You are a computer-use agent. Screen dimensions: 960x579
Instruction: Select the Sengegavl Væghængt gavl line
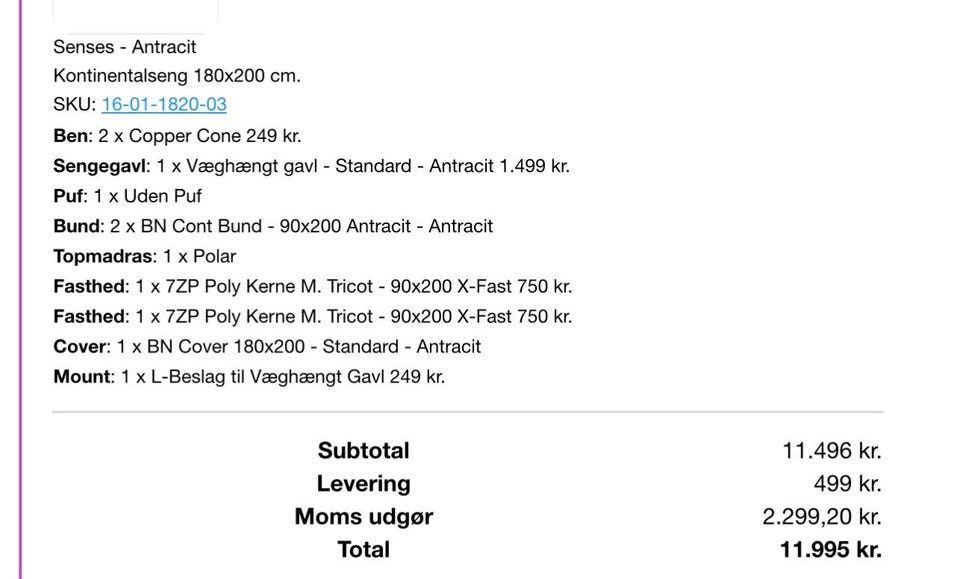point(311,166)
